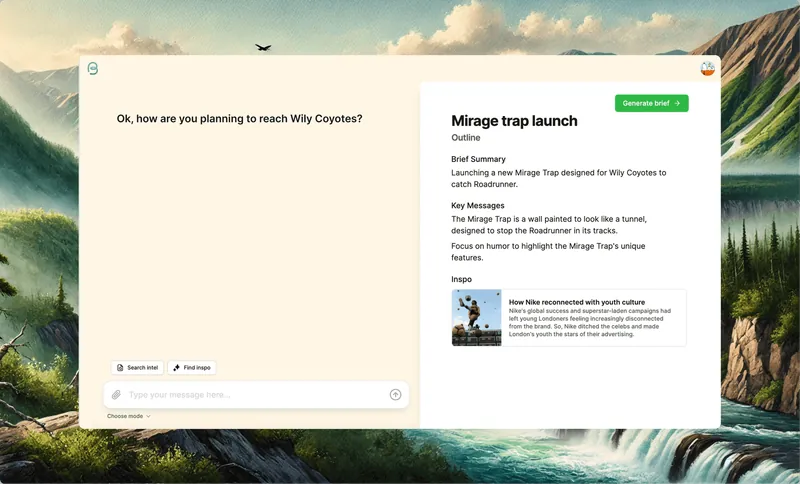Screen dimensions: 800x484
Task: Open How Nike reconnected with youth culture
Action: click(x=577, y=302)
